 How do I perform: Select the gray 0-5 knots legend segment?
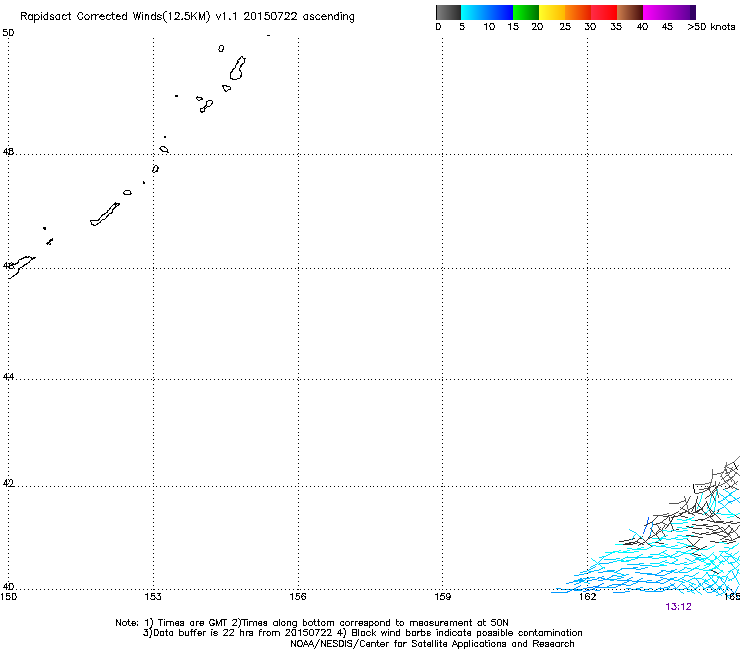pos(448,12)
